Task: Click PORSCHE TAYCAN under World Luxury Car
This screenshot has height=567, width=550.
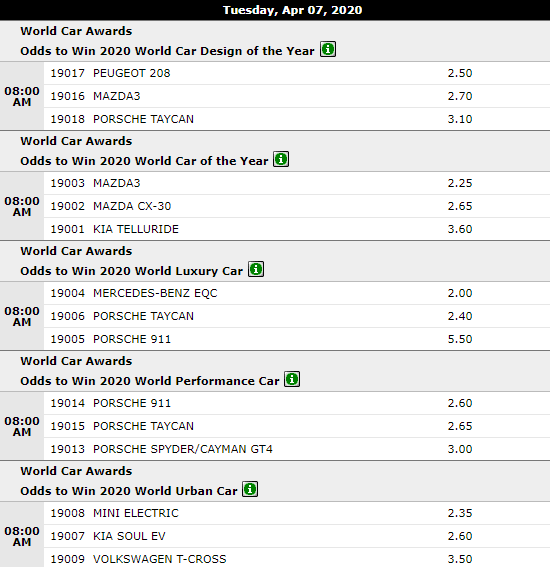Action: click(143, 316)
